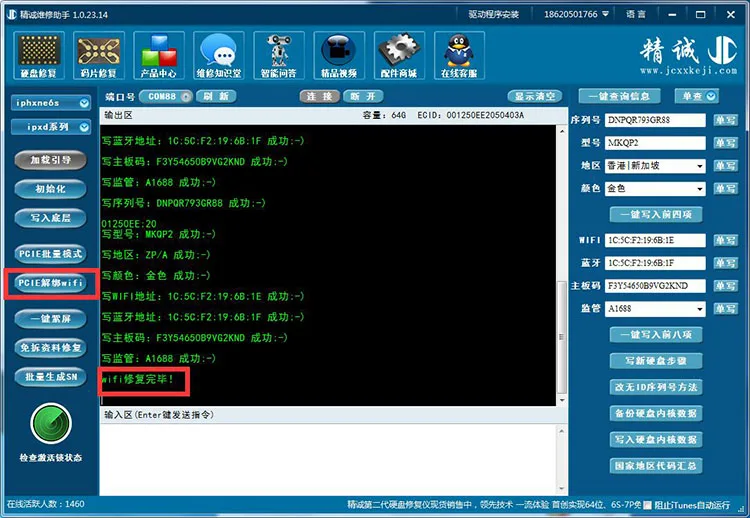750x518 pixels.
Task: Click 连接 connect button
Action: [x=320, y=97]
